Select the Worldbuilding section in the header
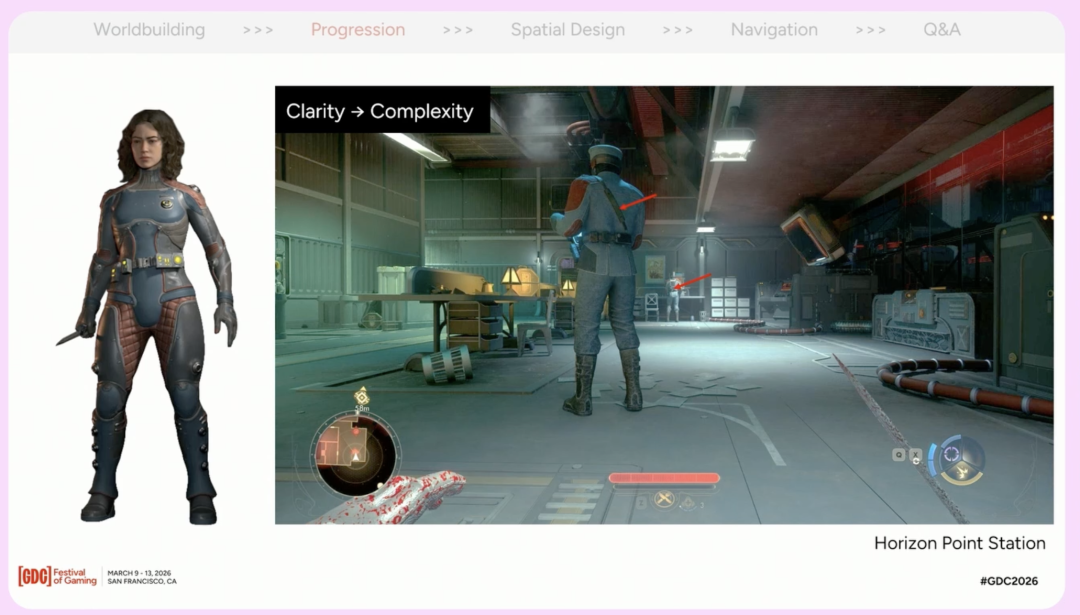The height and width of the screenshot is (615, 1080). pos(149,30)
